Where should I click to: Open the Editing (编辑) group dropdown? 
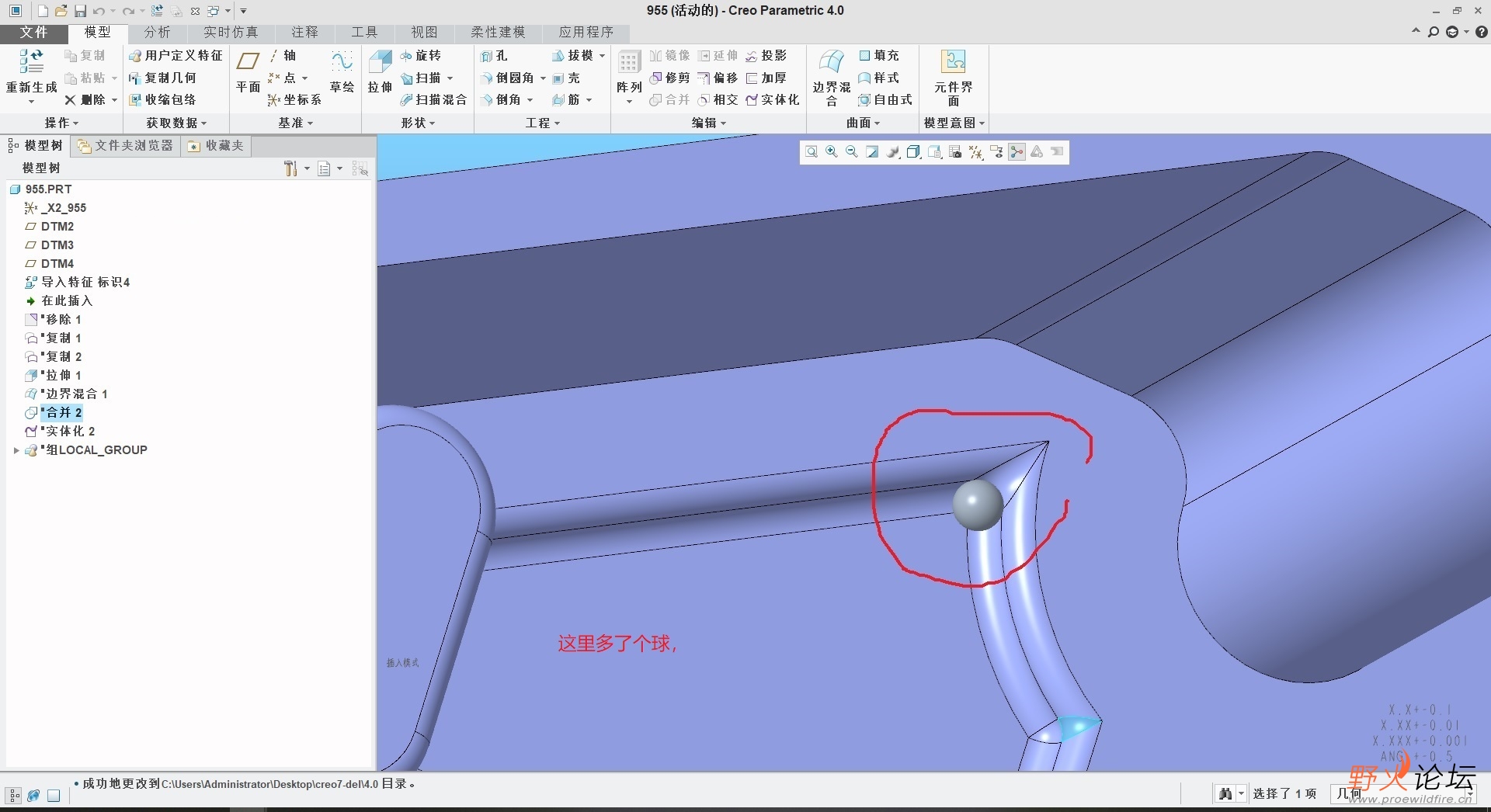pos(709,123)
